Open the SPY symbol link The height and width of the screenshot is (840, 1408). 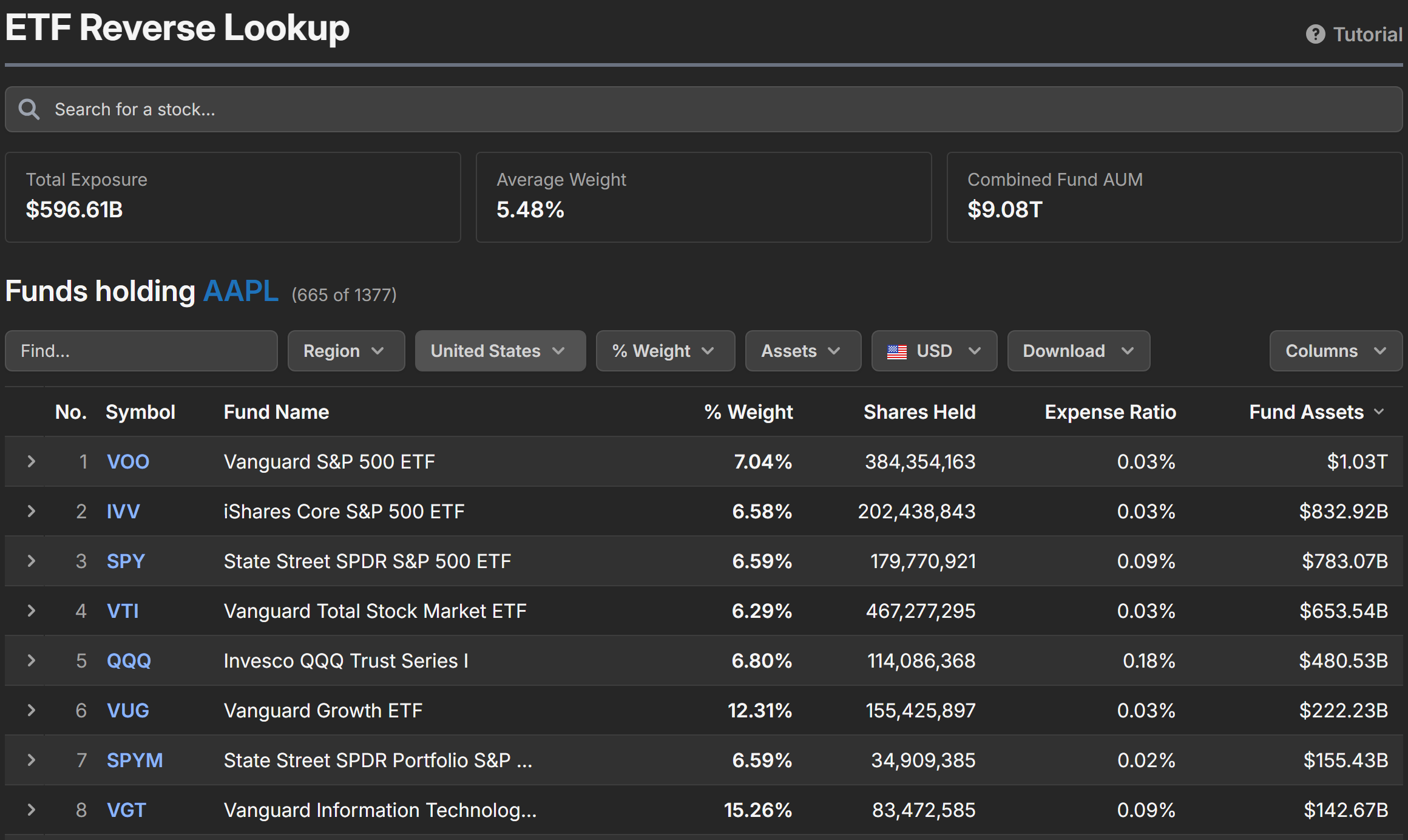coord(126,561)
